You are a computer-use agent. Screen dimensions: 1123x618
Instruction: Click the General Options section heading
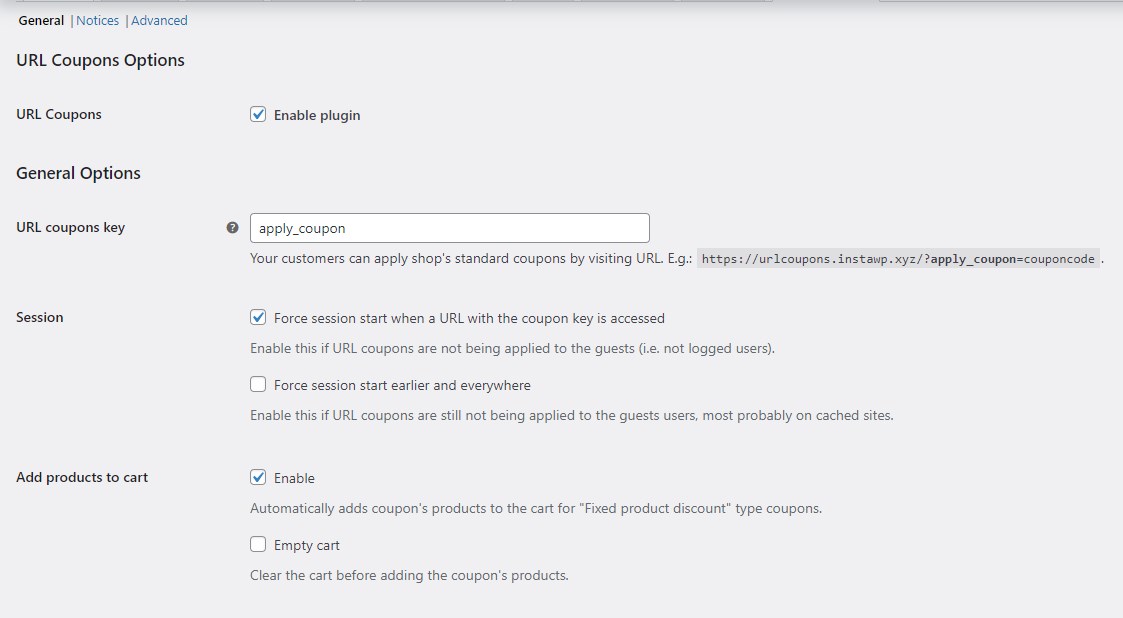(78, 173)
